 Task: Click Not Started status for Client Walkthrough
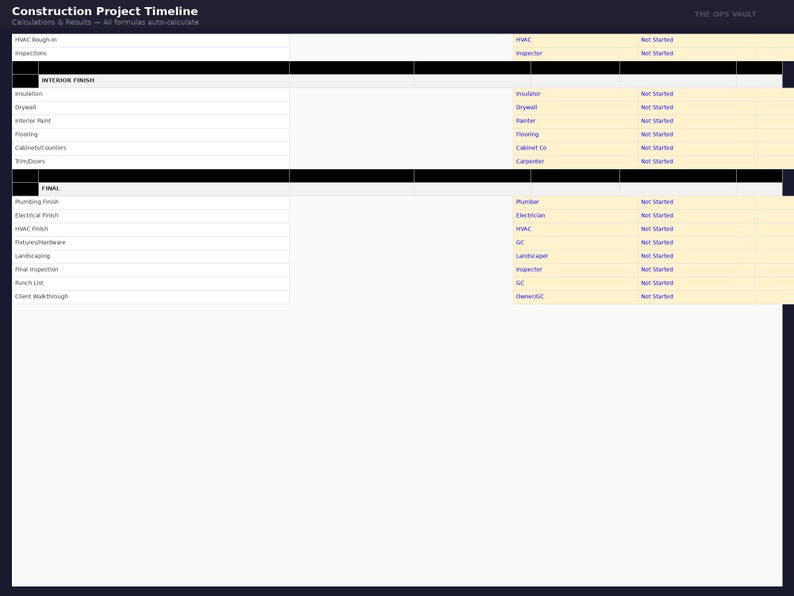[696, 297]
